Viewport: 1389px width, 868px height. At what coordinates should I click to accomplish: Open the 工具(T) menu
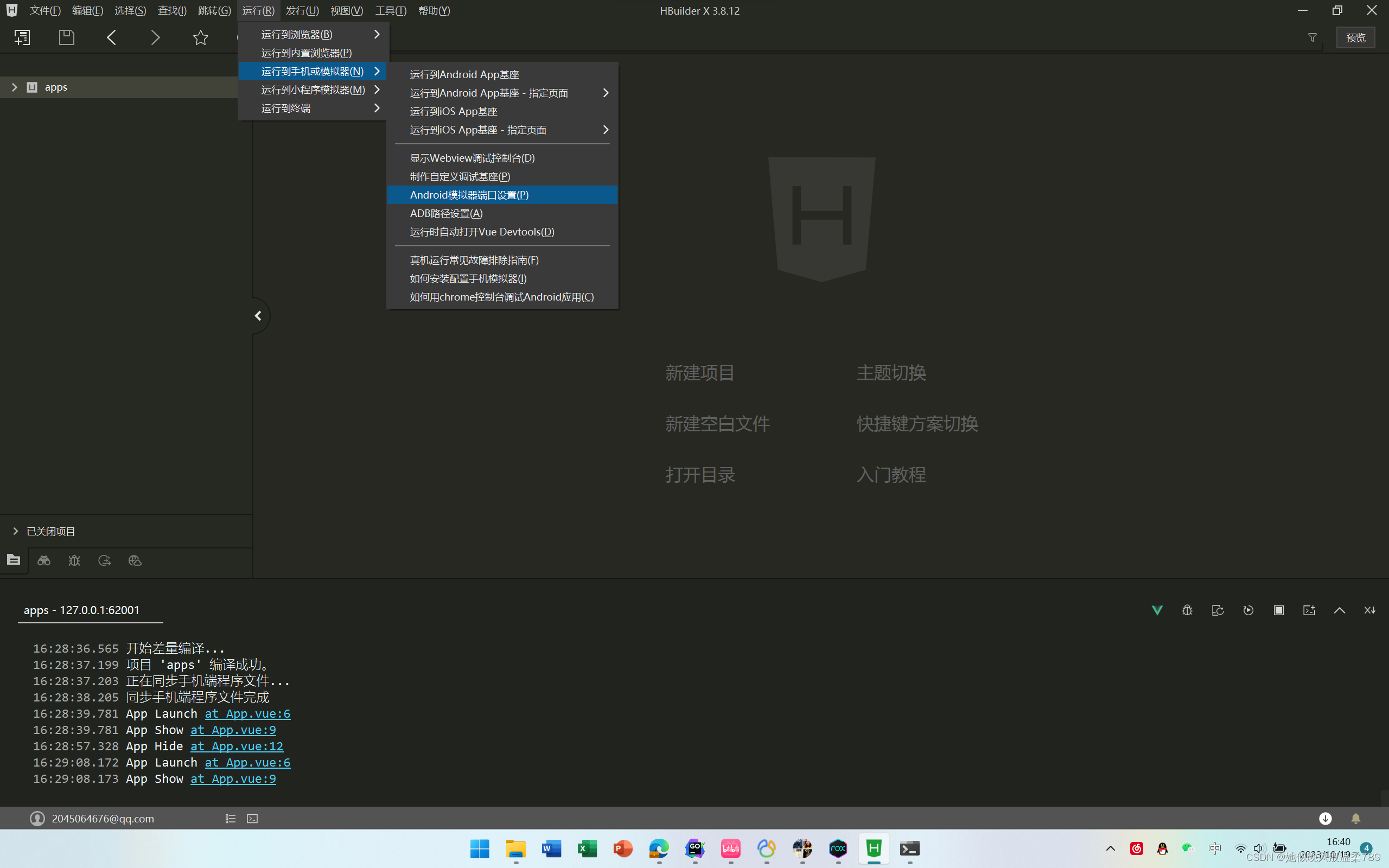391,10
